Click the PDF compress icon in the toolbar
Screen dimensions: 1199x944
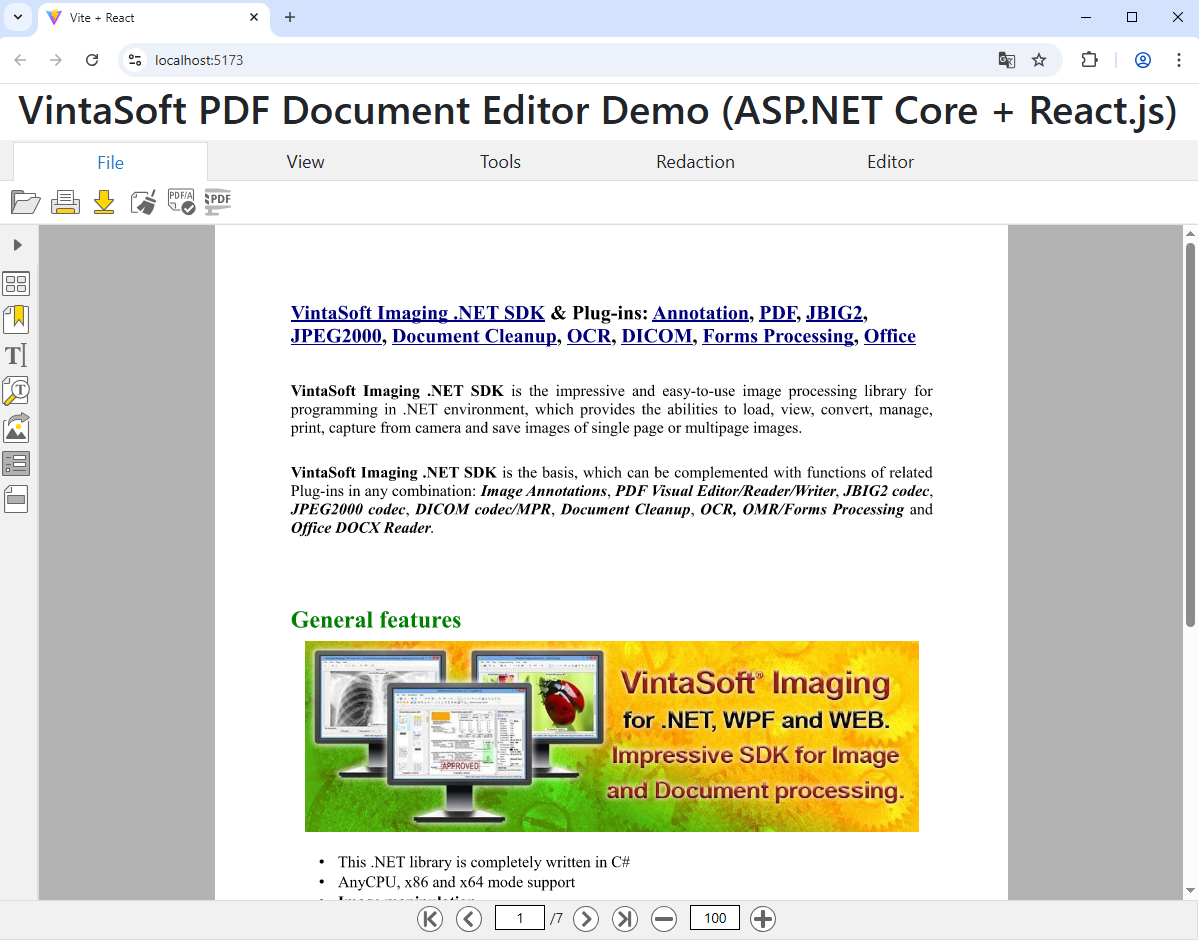coord(218,202)
